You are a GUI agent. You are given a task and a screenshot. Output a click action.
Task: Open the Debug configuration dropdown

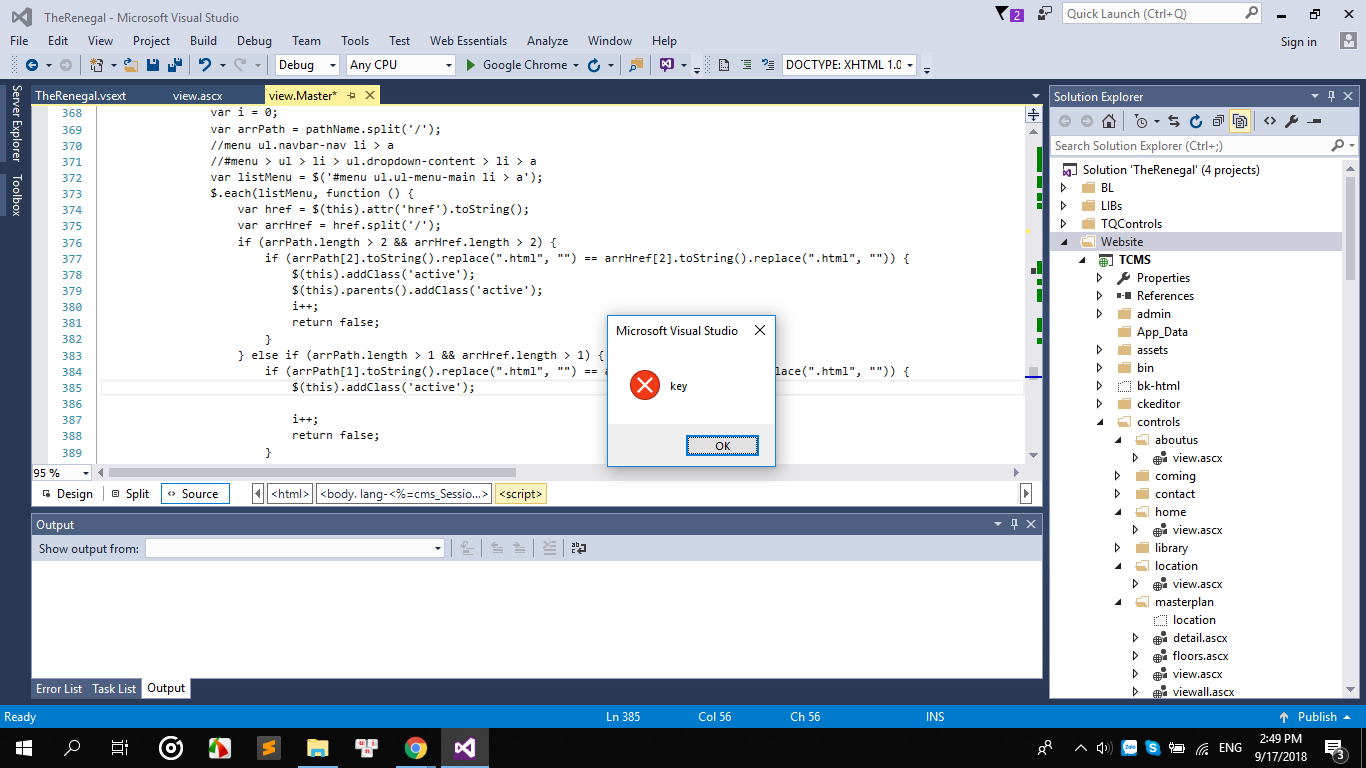click(x=309, y=65)
